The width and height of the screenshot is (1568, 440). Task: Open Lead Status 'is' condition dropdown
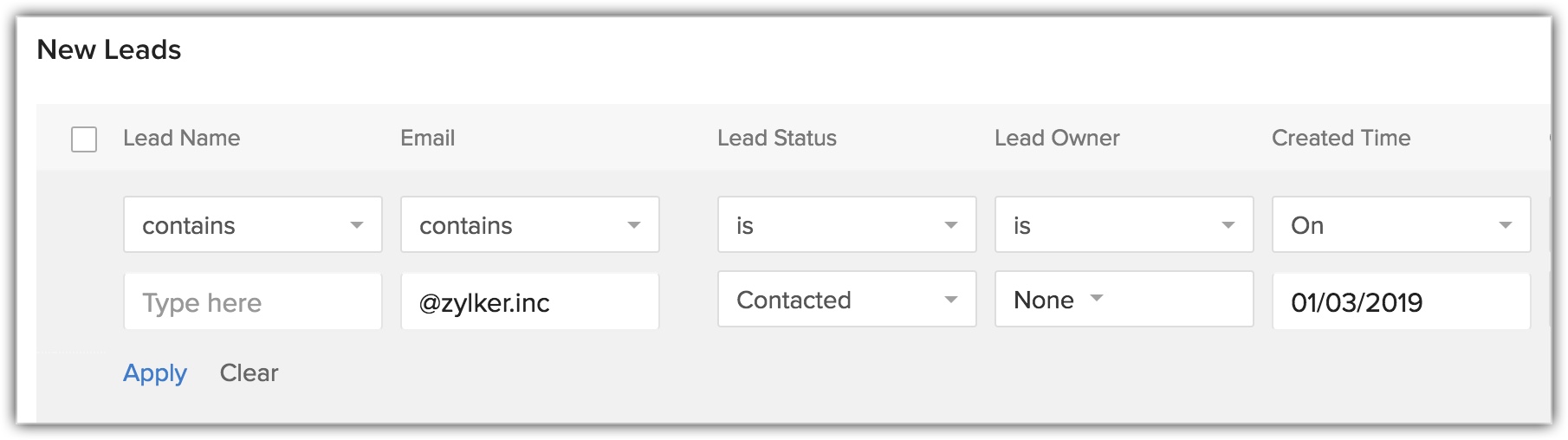(x=846, y=225)
